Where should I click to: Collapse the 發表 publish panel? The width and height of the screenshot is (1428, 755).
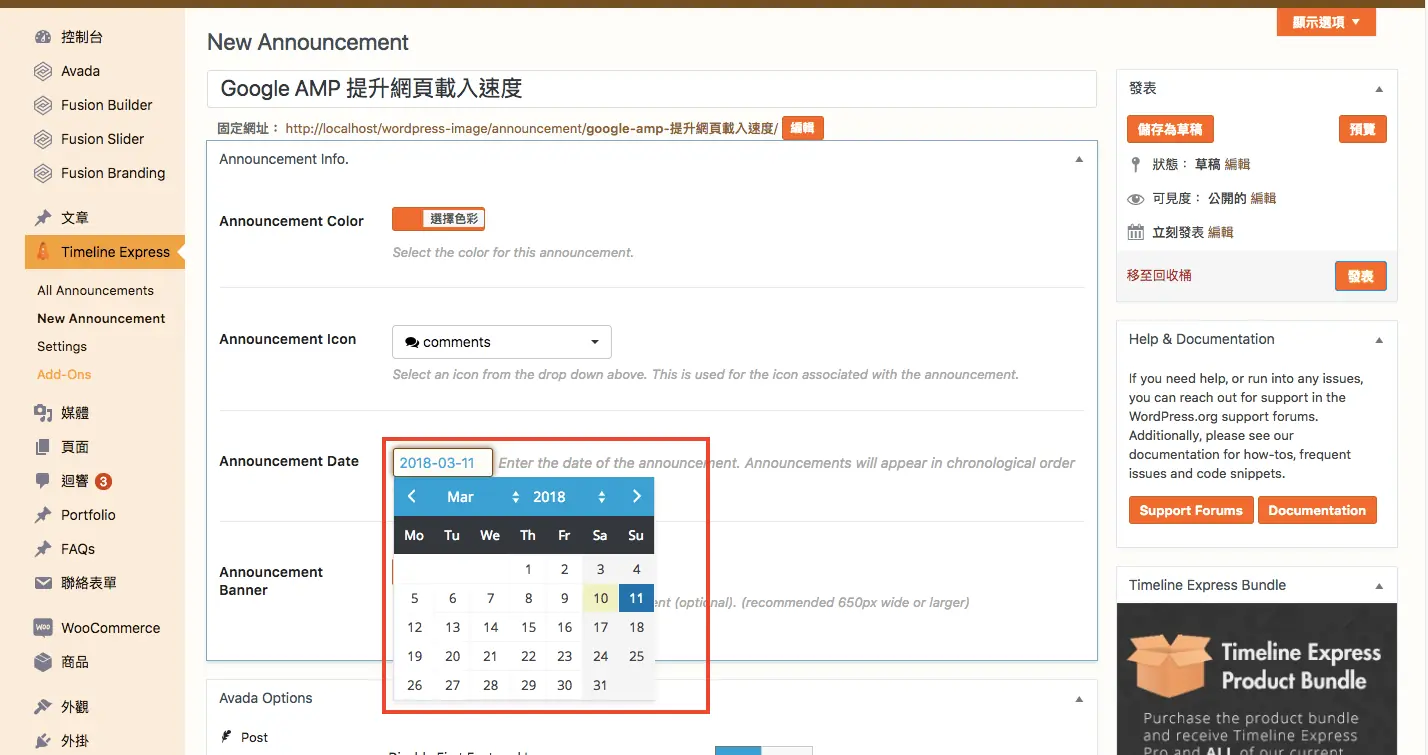click(1379, 89)
